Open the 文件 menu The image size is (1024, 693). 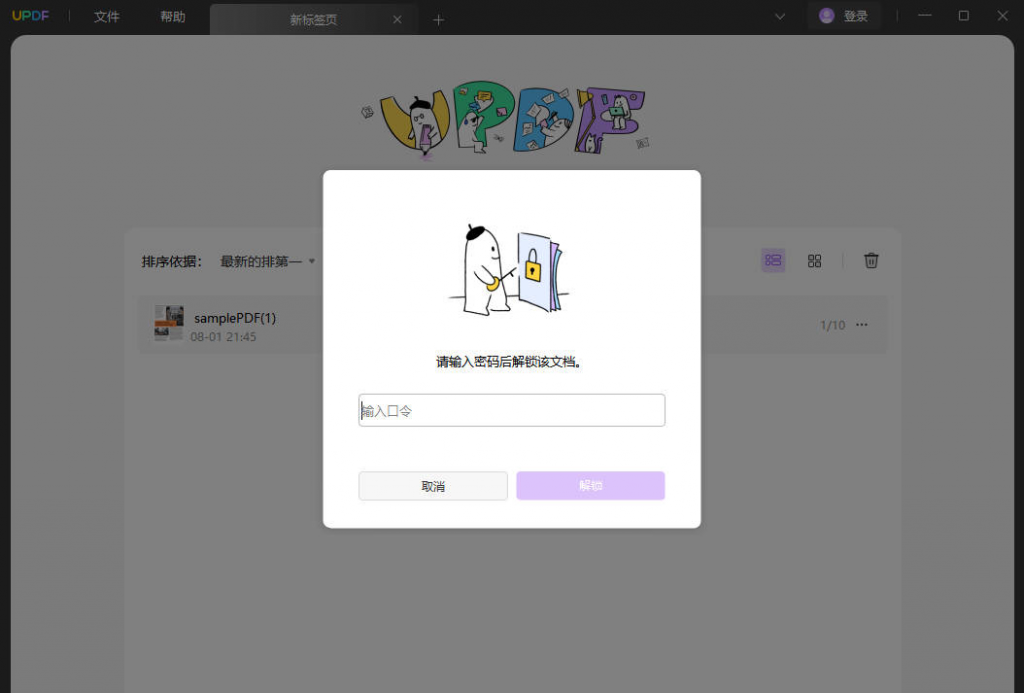[106, 16]
